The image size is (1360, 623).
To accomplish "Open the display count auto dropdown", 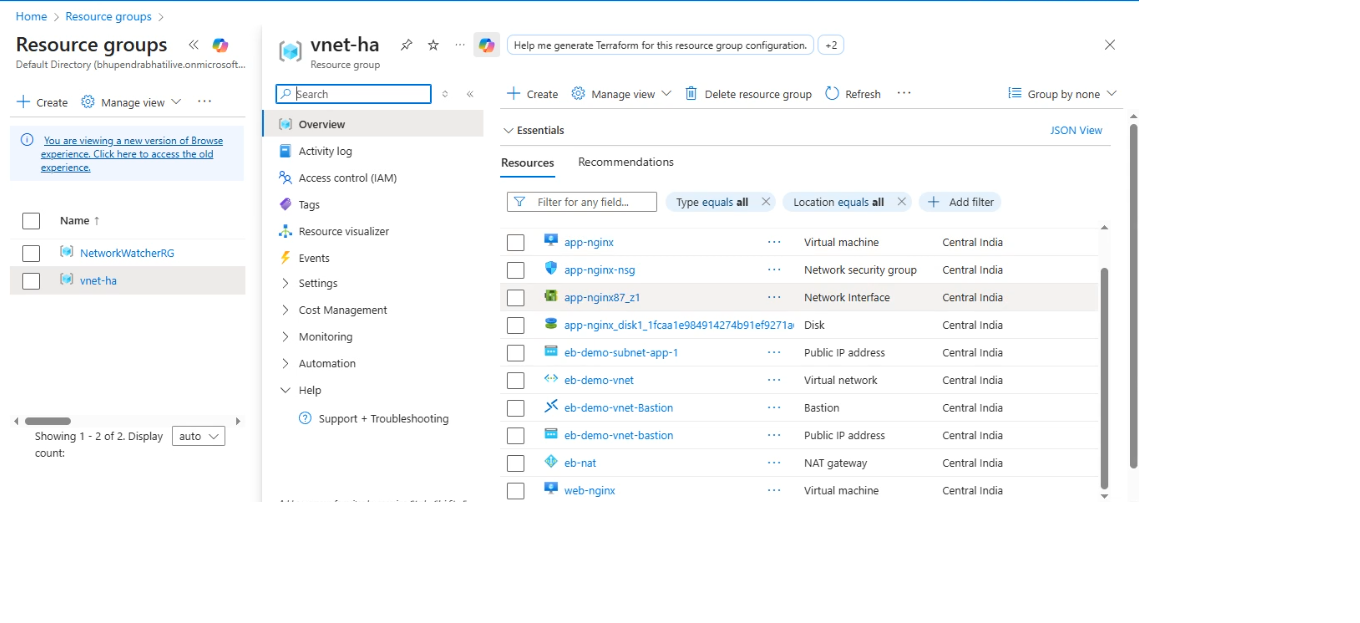I will (x=199, y=436).
